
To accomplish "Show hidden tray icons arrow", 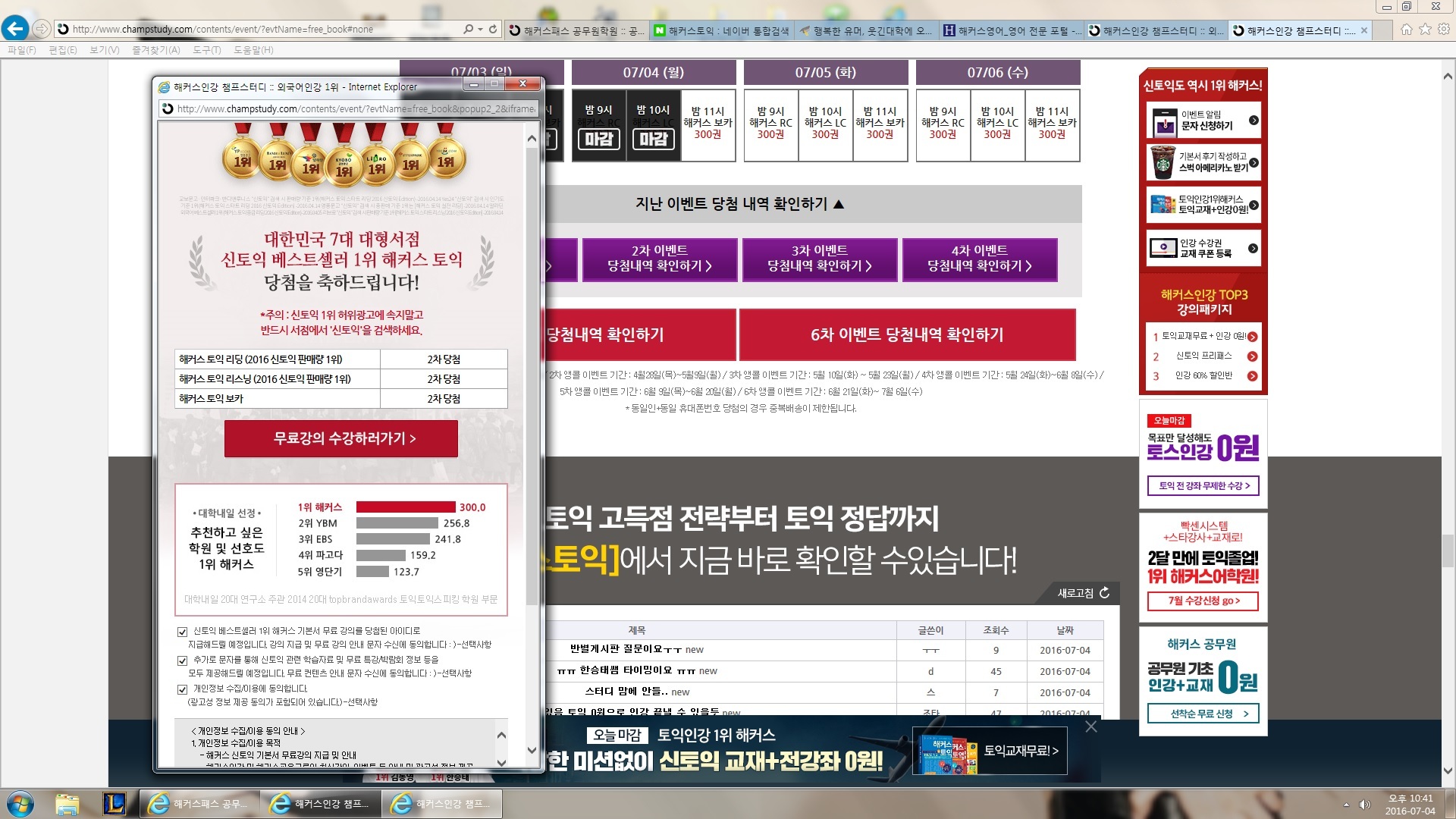I will 1346,805.
